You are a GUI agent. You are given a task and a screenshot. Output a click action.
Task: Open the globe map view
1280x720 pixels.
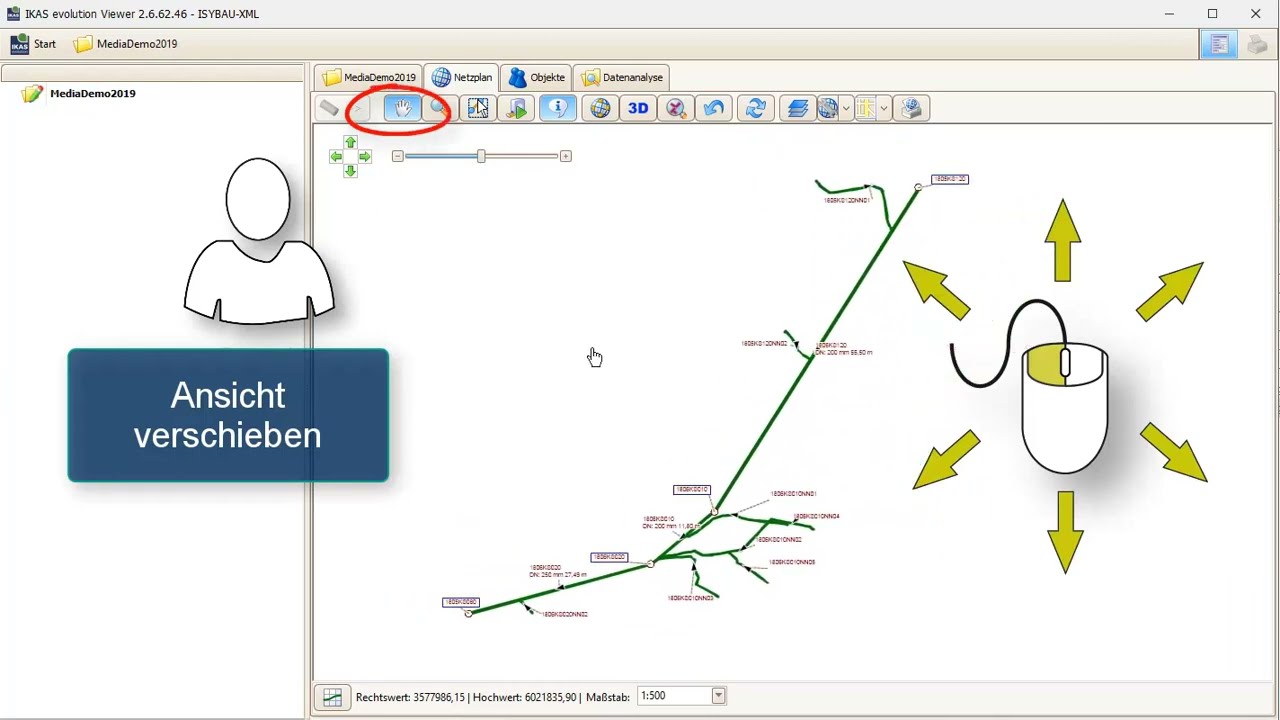[x=600, y=108]
